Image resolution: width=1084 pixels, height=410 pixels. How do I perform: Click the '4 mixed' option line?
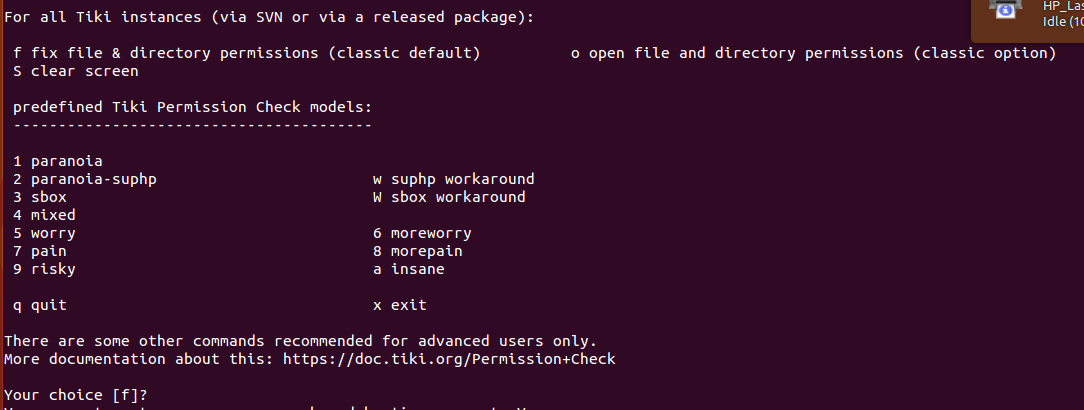point(44,215)
